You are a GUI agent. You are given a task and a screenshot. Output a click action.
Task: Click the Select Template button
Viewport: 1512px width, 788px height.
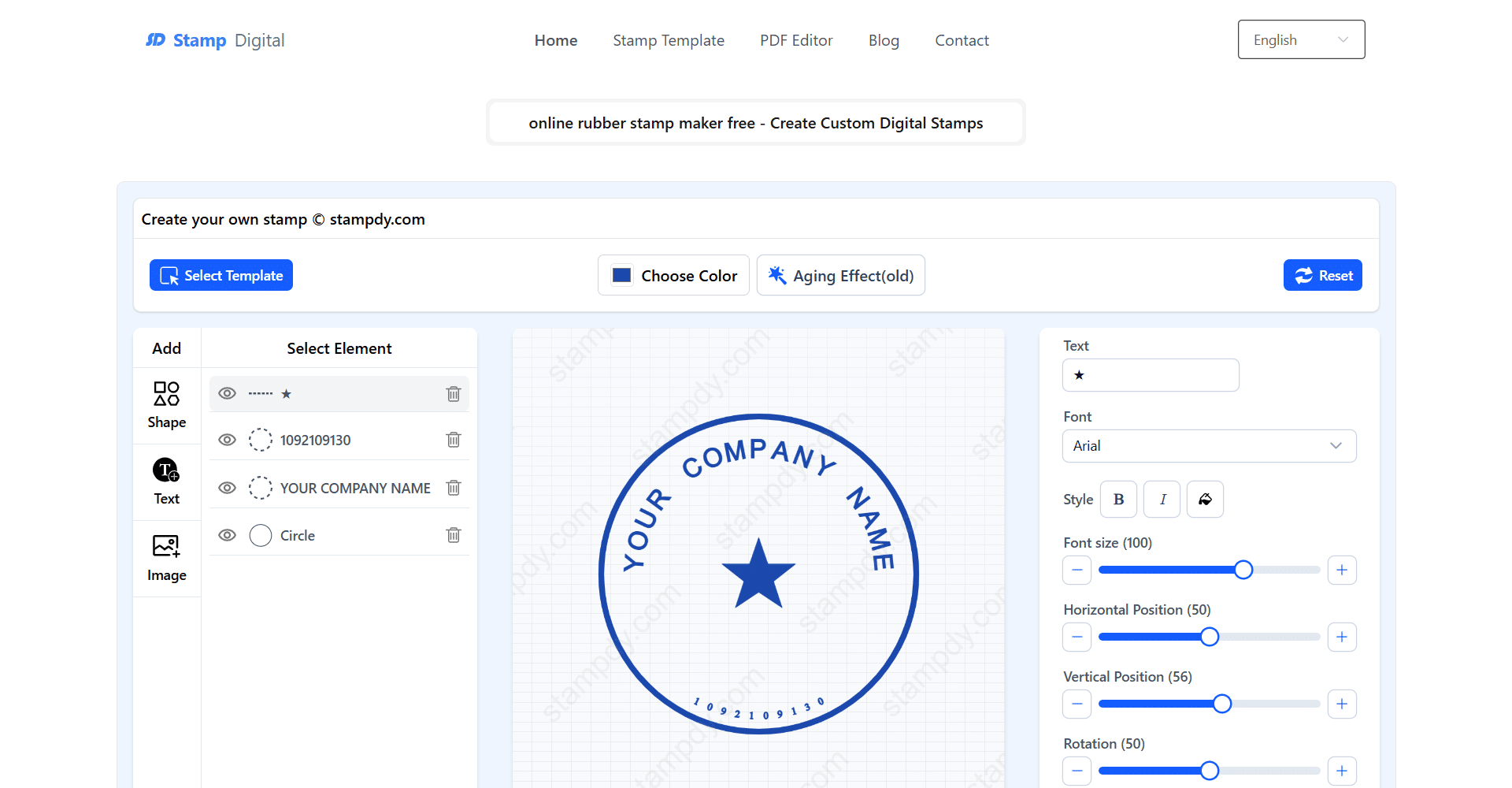(x=221, y=275)
